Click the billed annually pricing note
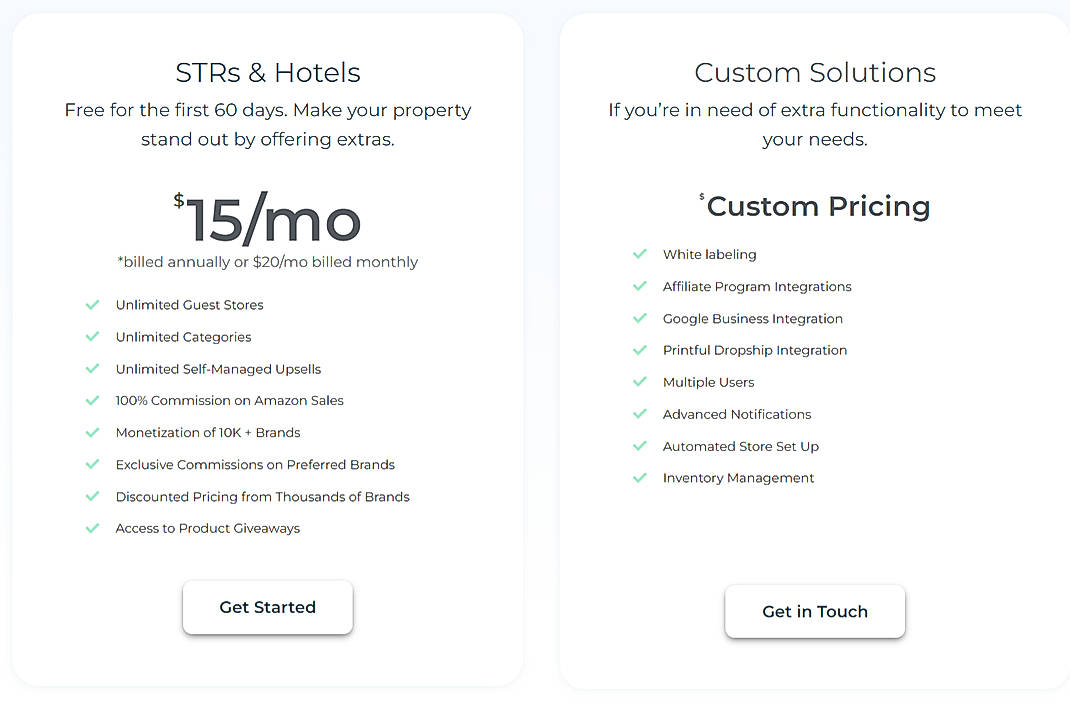 (267, 261)
